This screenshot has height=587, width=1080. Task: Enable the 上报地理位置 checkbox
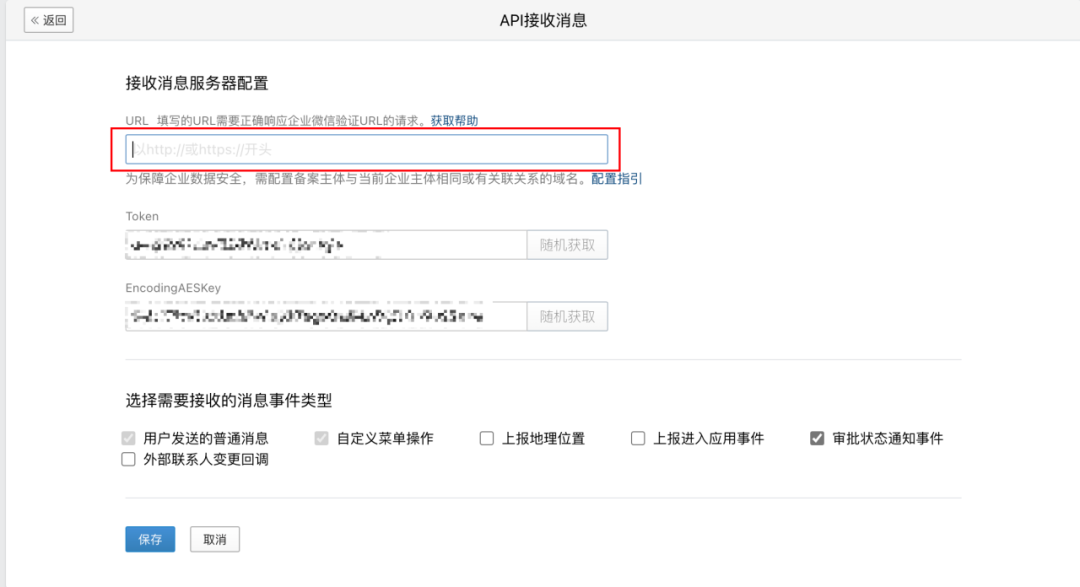coord(486,438)
